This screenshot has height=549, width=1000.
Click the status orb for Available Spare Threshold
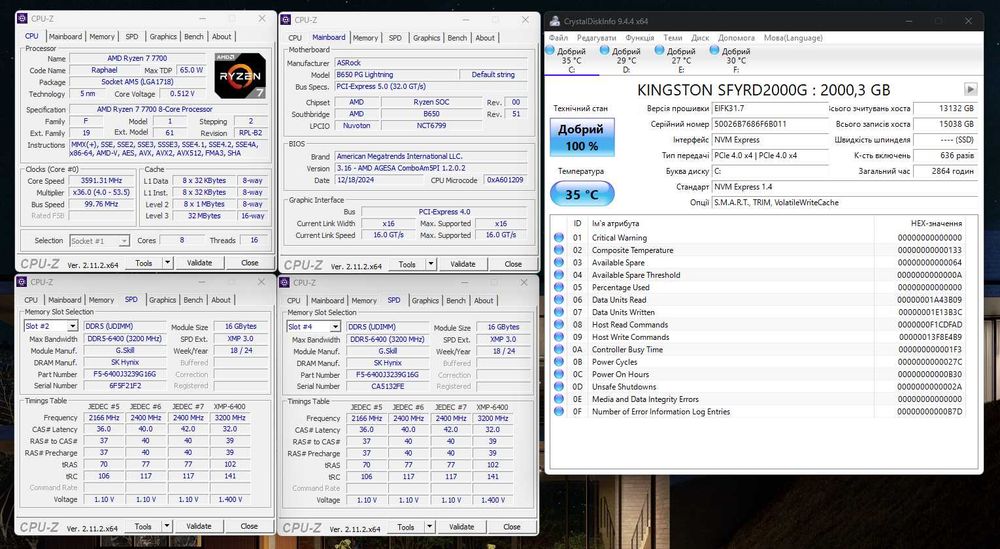(559, 275)
